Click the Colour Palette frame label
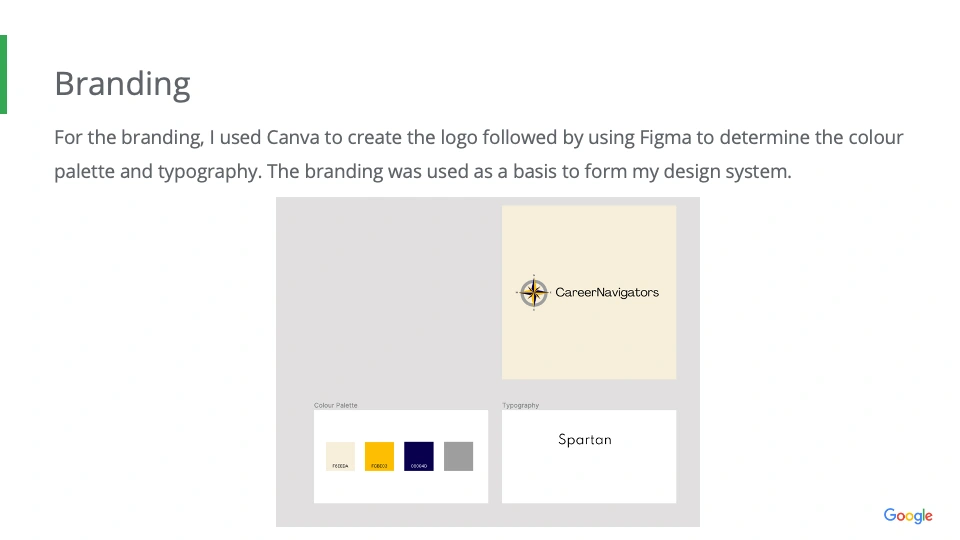 (x=336, y=405)
